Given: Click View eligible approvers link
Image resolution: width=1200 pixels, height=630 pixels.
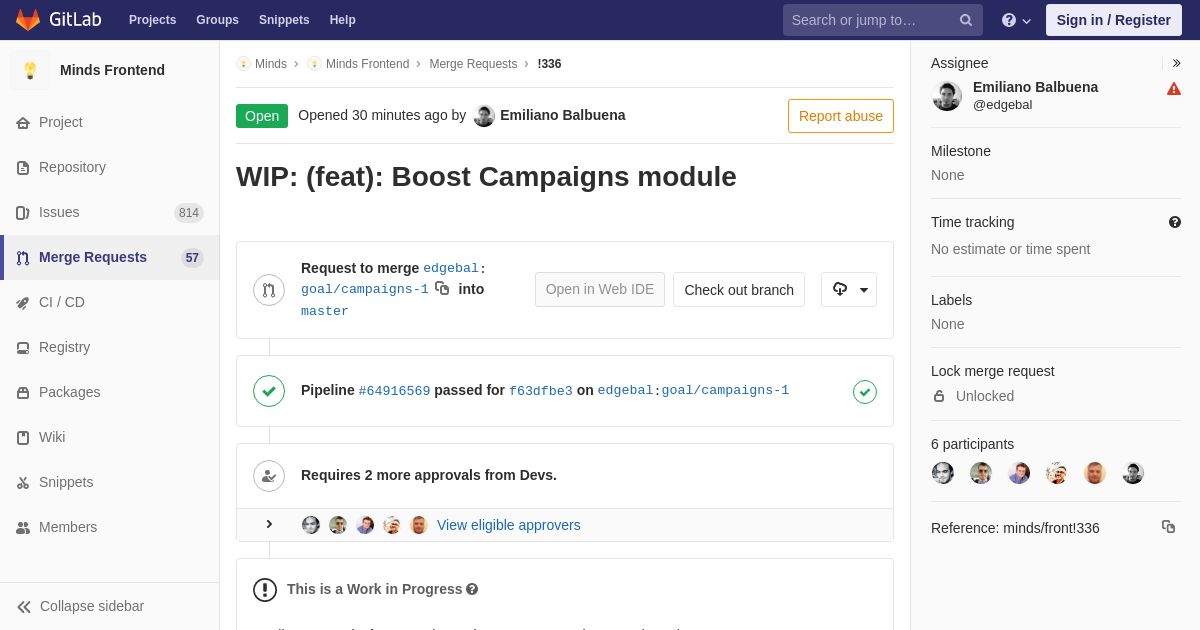Looking at the screenshot, I should click(509, 525).
